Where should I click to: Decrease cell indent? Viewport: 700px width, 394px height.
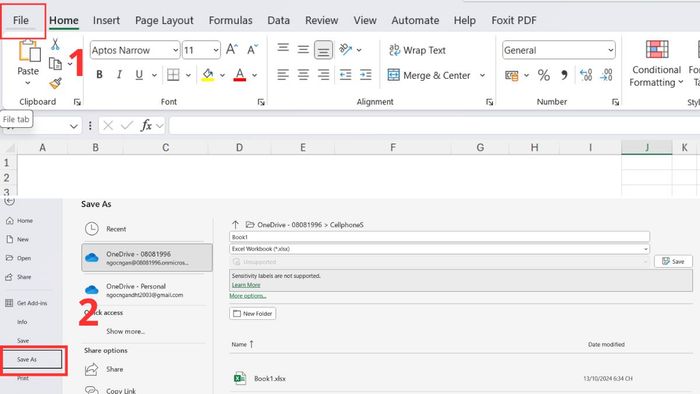tap(346, 75)
